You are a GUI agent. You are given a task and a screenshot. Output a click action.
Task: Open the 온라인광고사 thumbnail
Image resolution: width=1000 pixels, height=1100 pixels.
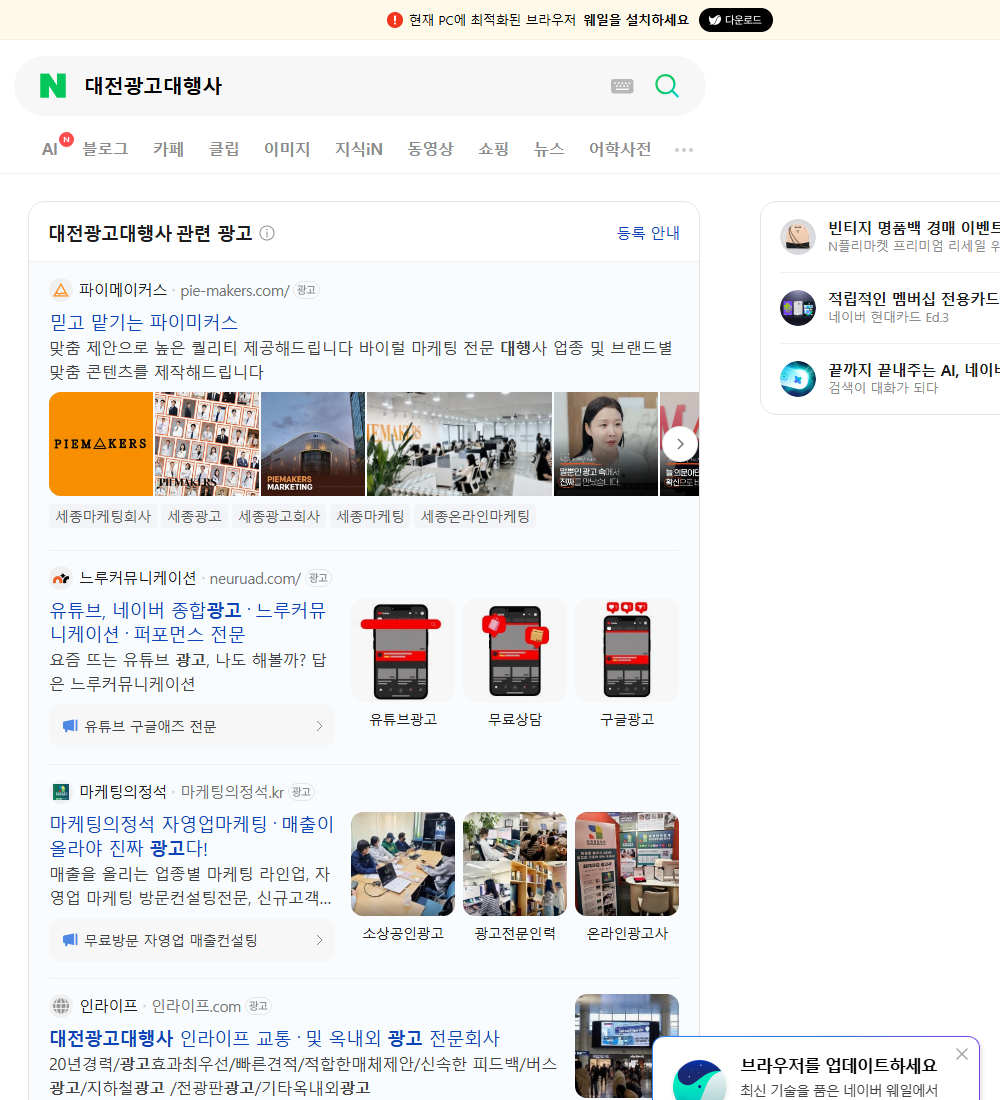pos(627,864)
